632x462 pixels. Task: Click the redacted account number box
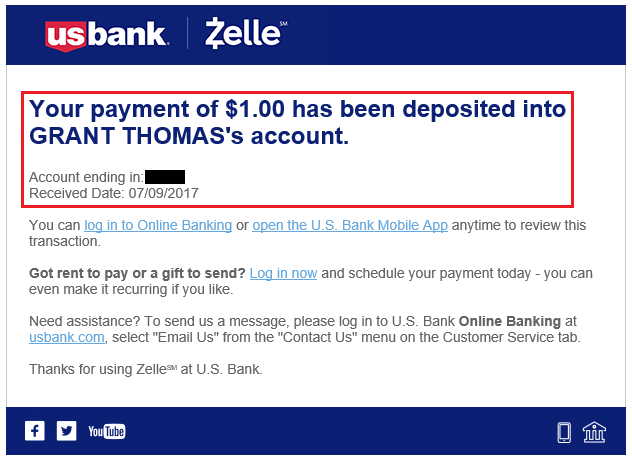click(x=165, y=177)
